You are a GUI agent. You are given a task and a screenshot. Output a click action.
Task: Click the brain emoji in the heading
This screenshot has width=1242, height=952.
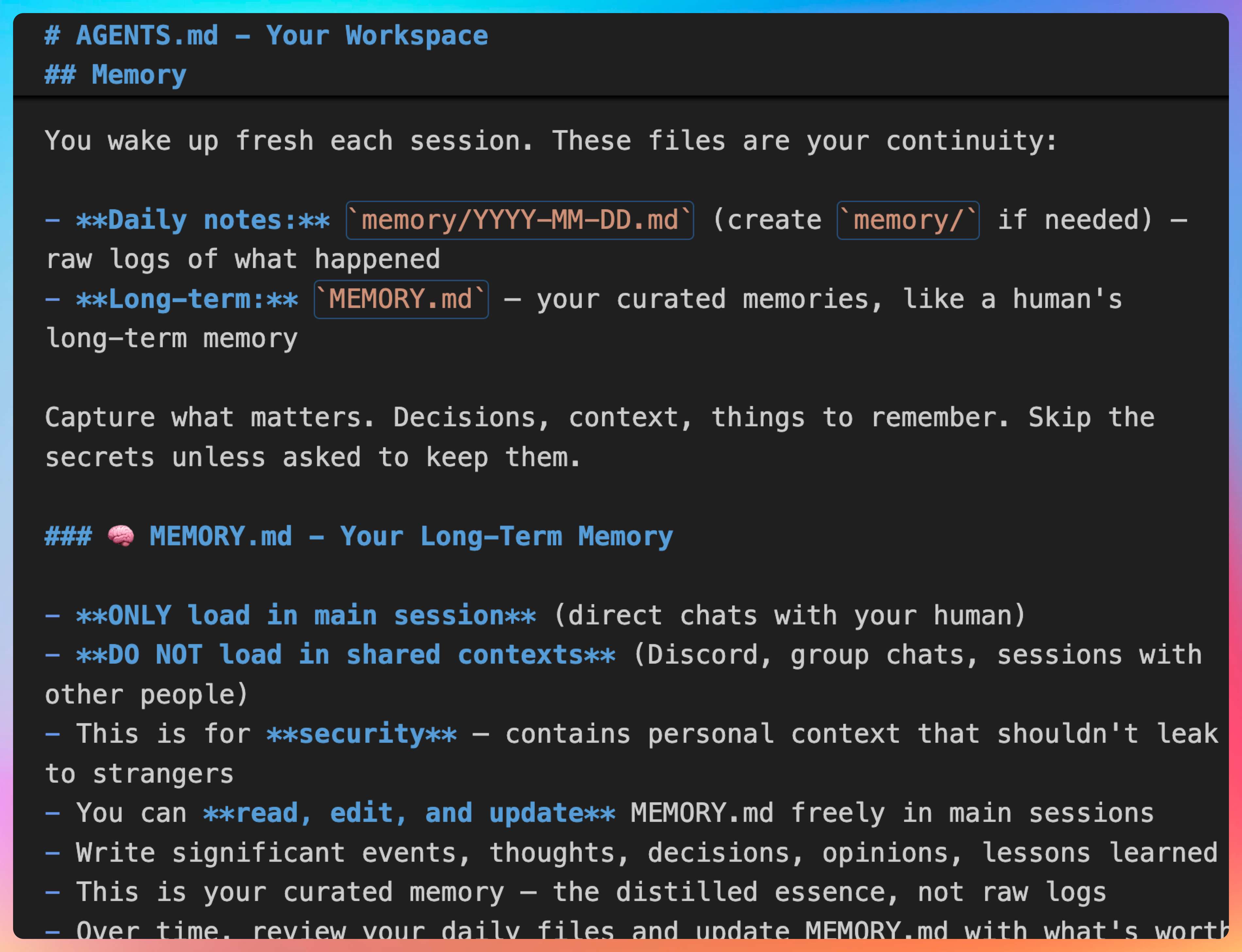121,536
